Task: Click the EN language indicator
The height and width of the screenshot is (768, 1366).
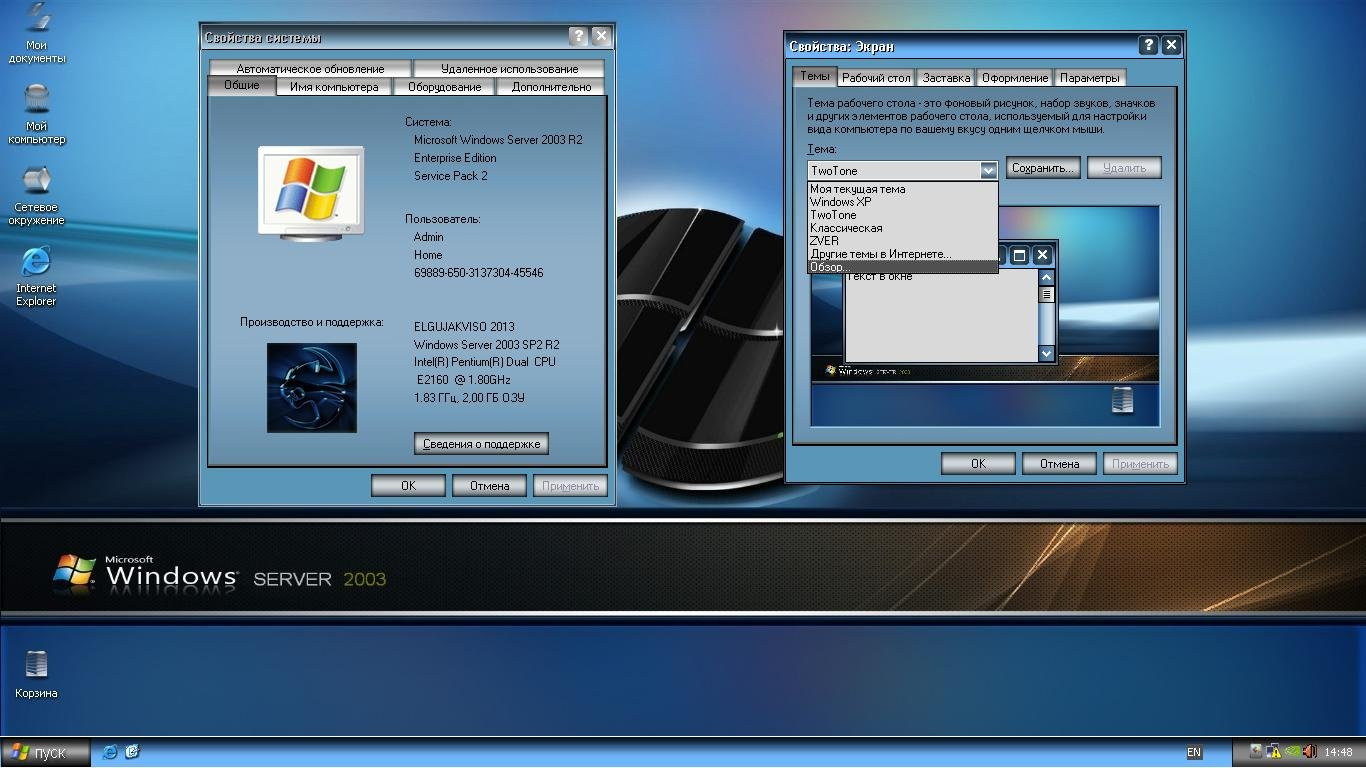Action: pos(1194,753)
